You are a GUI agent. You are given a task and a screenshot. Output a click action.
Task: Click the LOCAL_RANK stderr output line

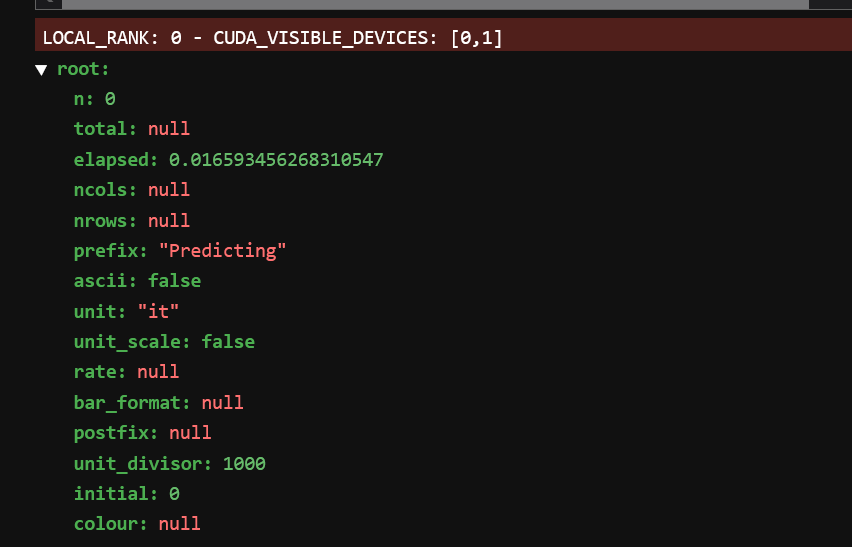pyautogui.click(x=443, y=35)
